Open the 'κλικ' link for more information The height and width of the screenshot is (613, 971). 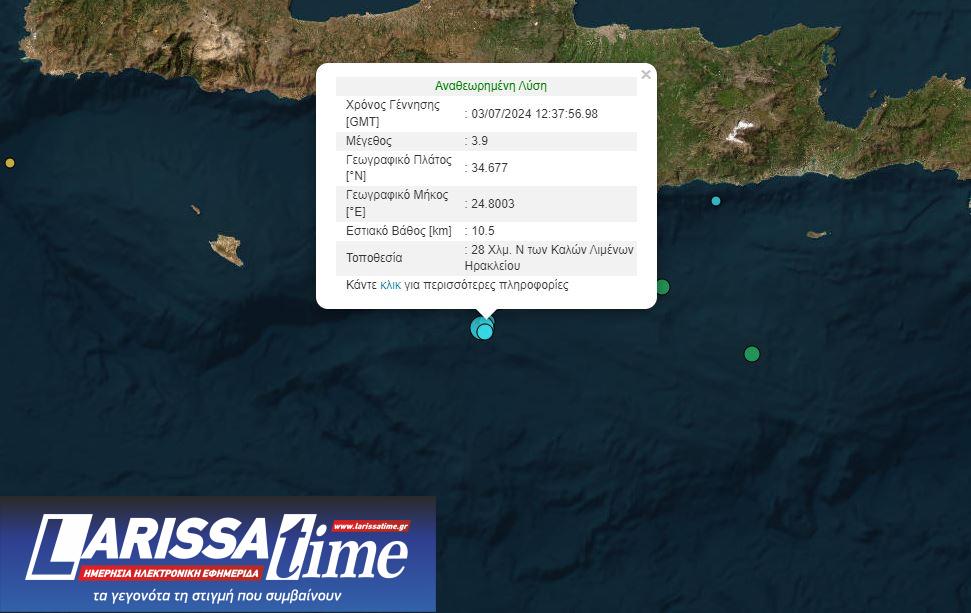[x=390, y=285]
